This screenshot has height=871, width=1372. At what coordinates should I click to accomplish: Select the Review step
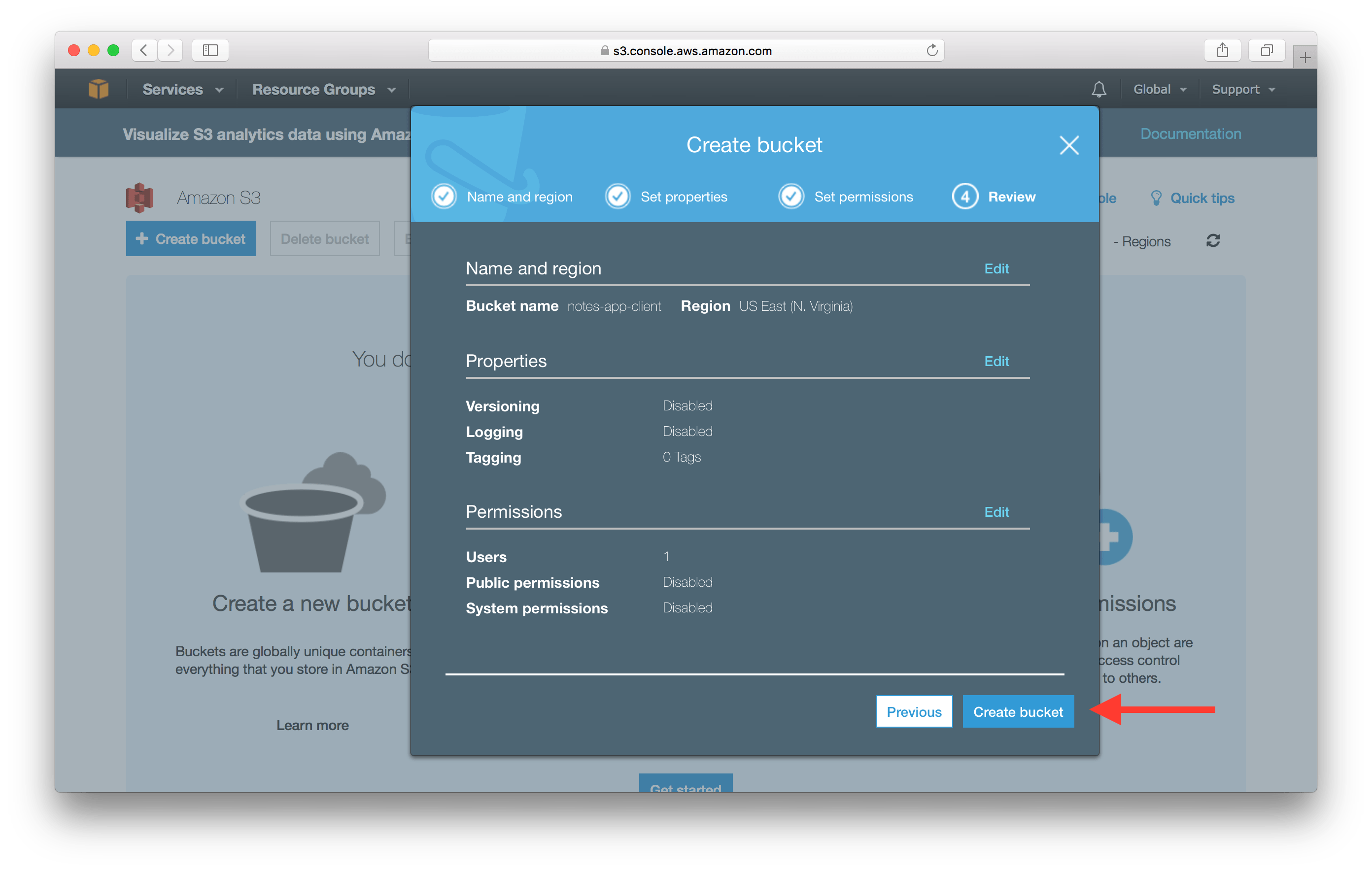tap(1011, 196)
